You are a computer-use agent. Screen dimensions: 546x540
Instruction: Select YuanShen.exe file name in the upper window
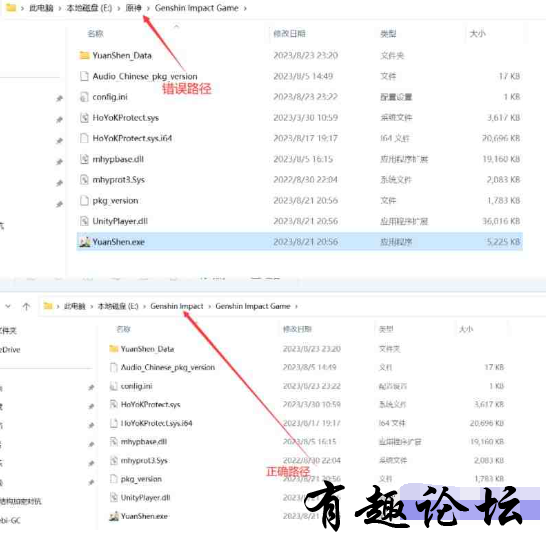tap(118, 242)
